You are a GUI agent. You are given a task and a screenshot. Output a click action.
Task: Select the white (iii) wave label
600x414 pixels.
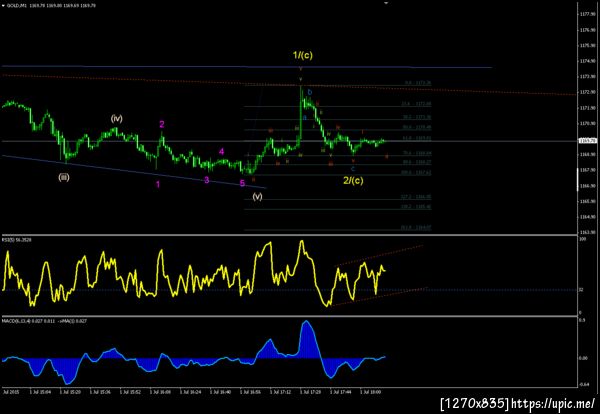tap(64, 178)
